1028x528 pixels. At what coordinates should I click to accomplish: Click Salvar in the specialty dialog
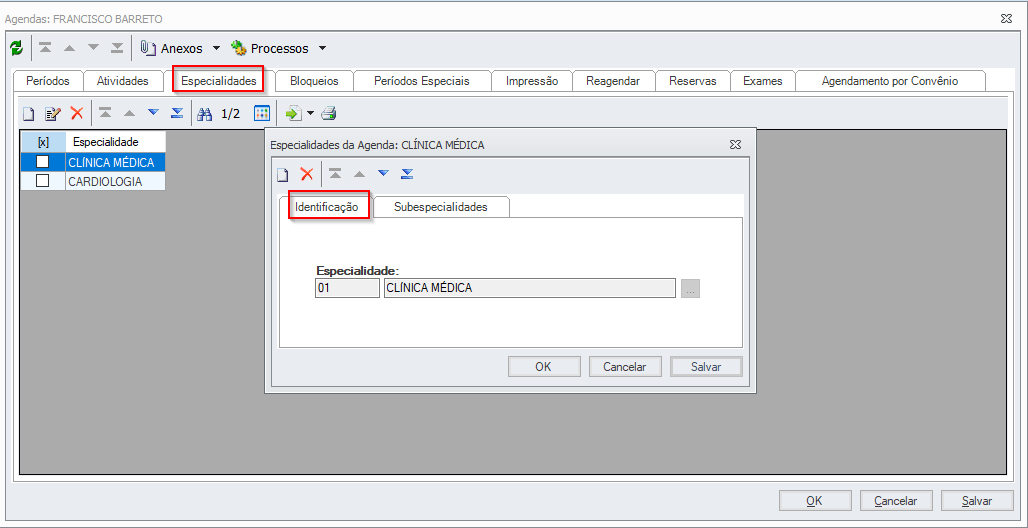coord(706,367)
